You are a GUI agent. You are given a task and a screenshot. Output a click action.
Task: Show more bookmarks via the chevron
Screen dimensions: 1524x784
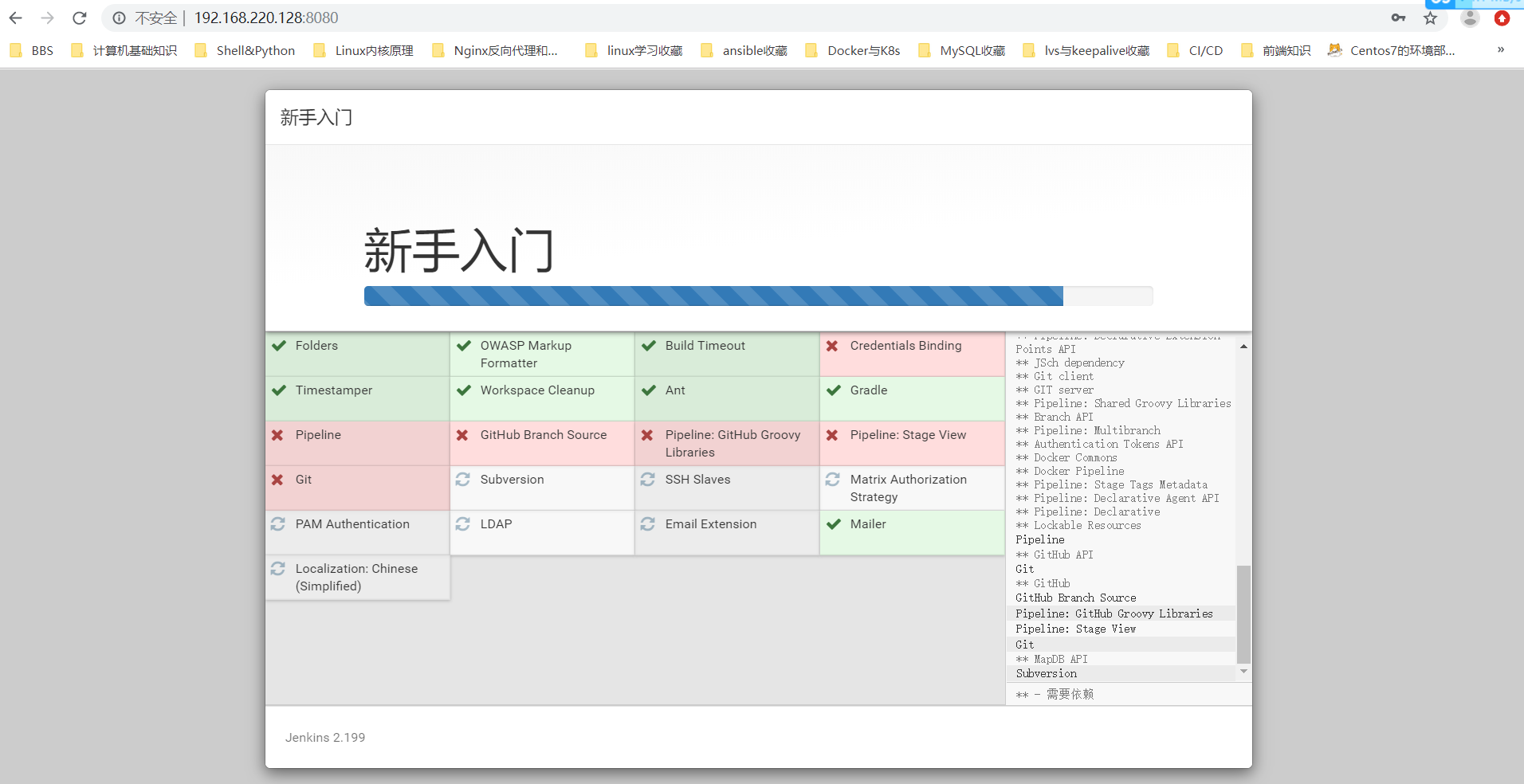[1501, 49]
